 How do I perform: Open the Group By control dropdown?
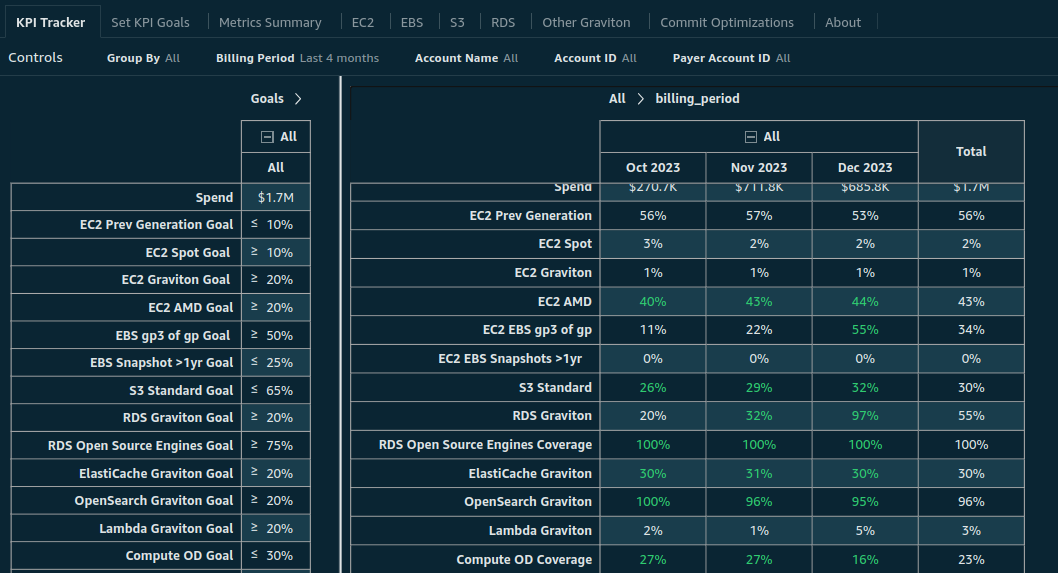point(144,58)
